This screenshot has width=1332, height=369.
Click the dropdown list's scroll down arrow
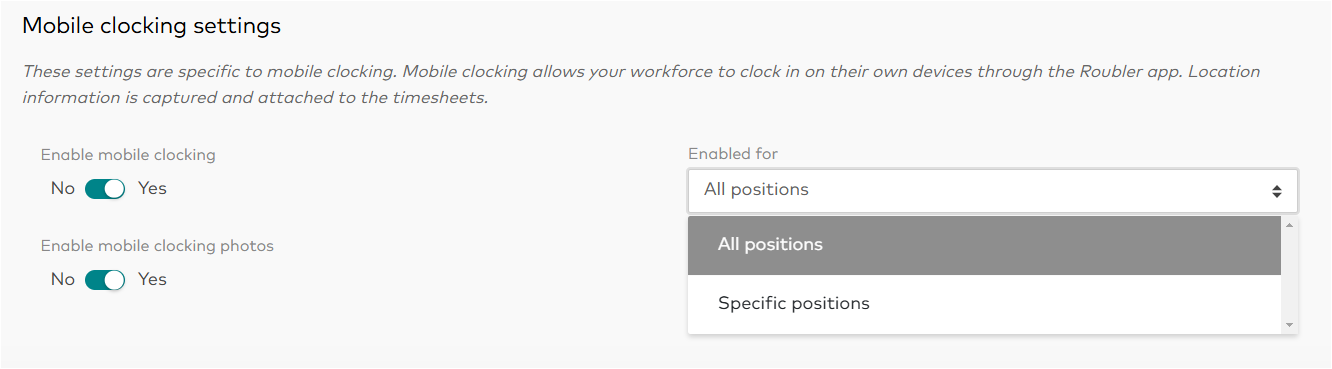coord(1289,326)
